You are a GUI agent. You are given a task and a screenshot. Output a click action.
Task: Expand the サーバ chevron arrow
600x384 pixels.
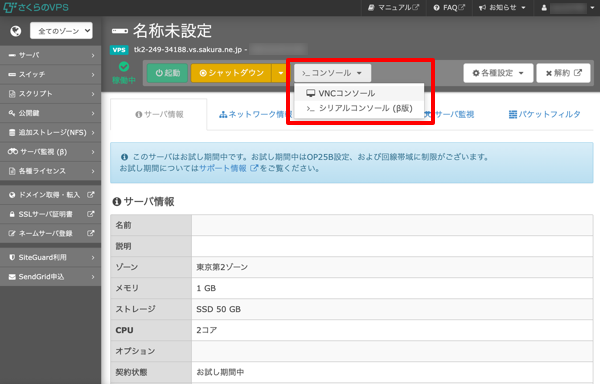[x=93, y=55]
